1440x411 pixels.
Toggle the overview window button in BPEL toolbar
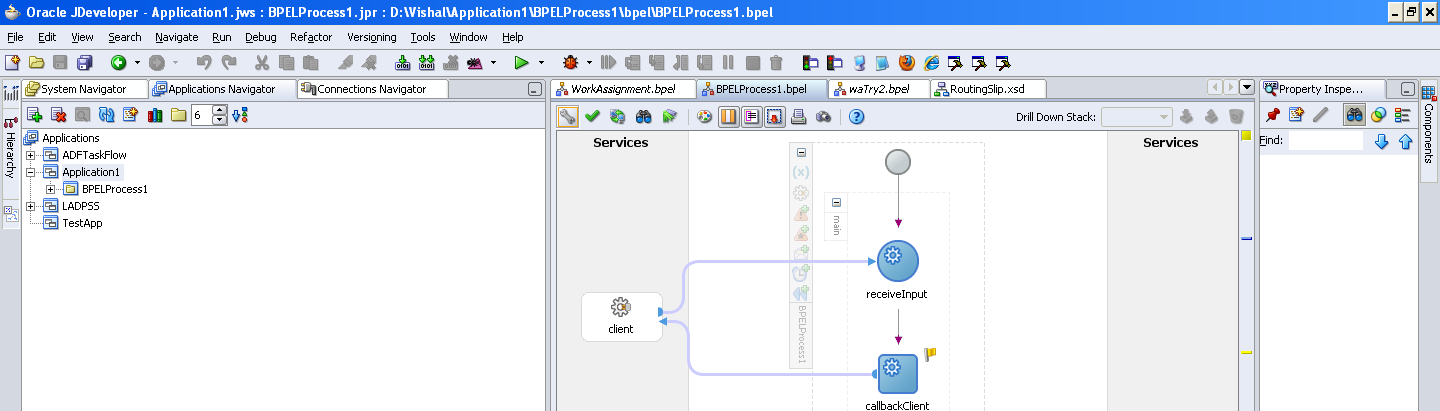[x=774, y=117]
